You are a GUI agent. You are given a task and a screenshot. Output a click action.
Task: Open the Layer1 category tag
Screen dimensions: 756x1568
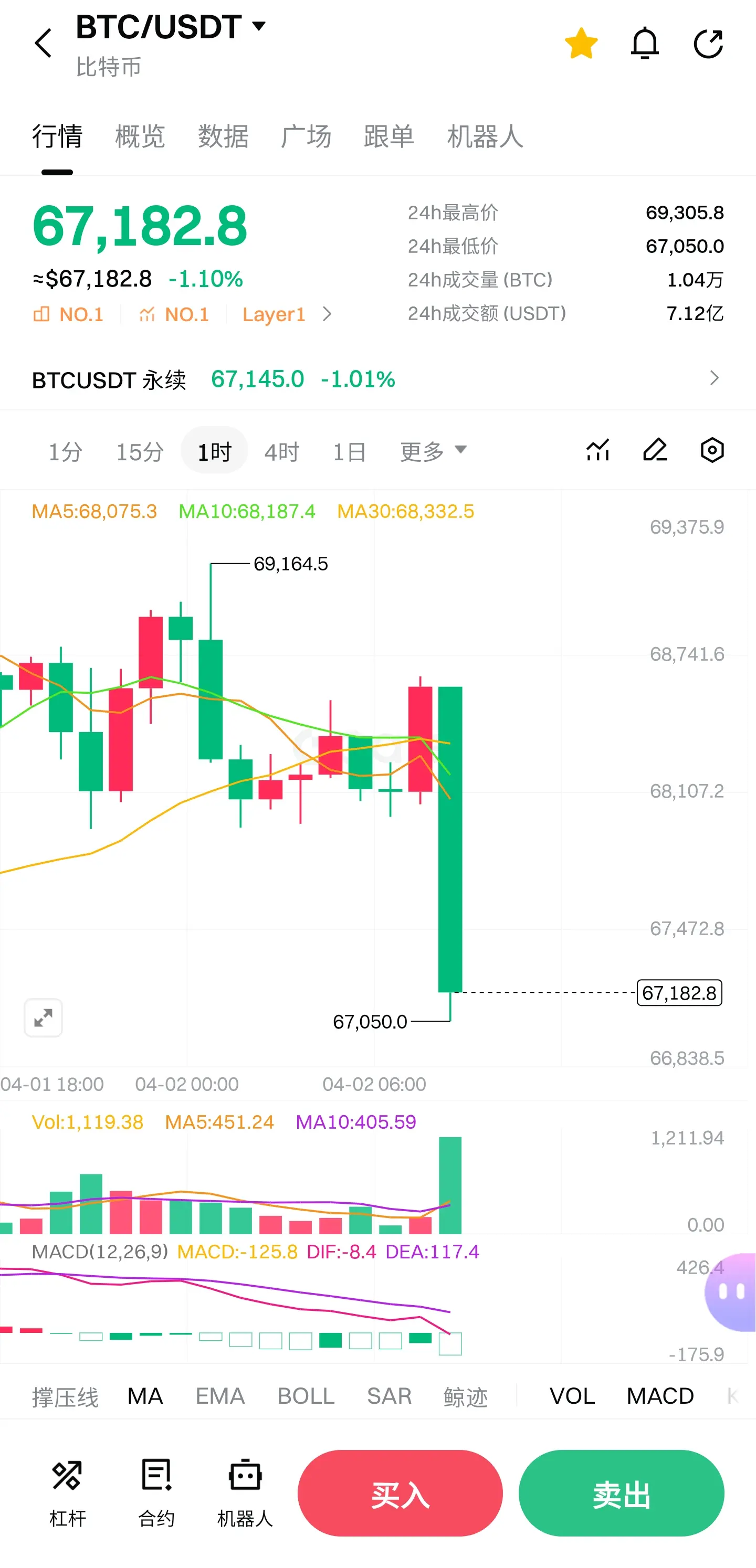coord(274,314)
